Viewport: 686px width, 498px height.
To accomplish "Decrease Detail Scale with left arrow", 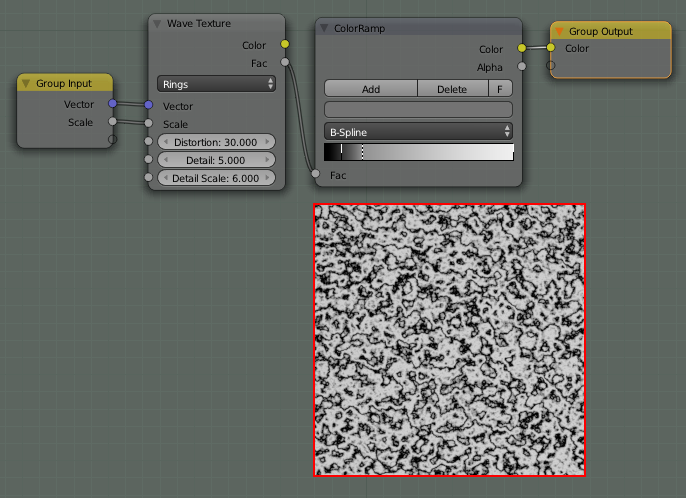I will tap(166, 178).
